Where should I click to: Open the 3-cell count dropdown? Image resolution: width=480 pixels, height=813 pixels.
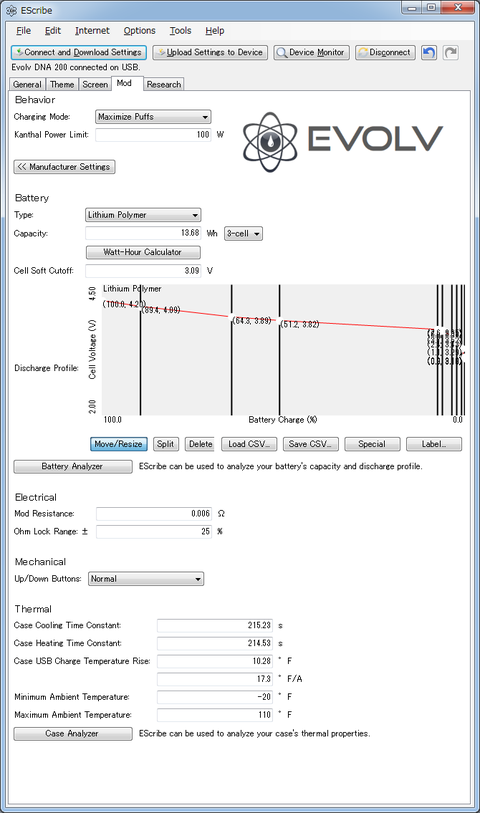244,233
